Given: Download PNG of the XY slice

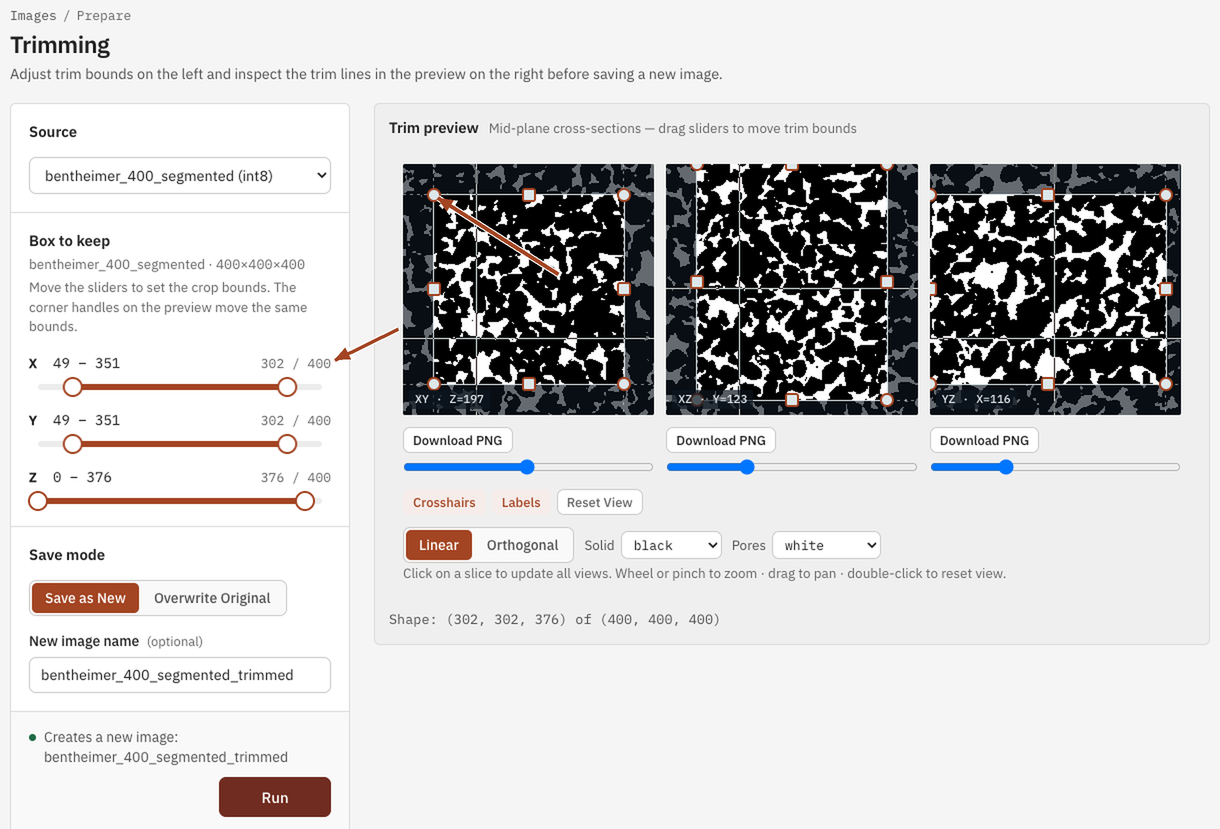Looking at the screenshot, I should click(458, 440).
